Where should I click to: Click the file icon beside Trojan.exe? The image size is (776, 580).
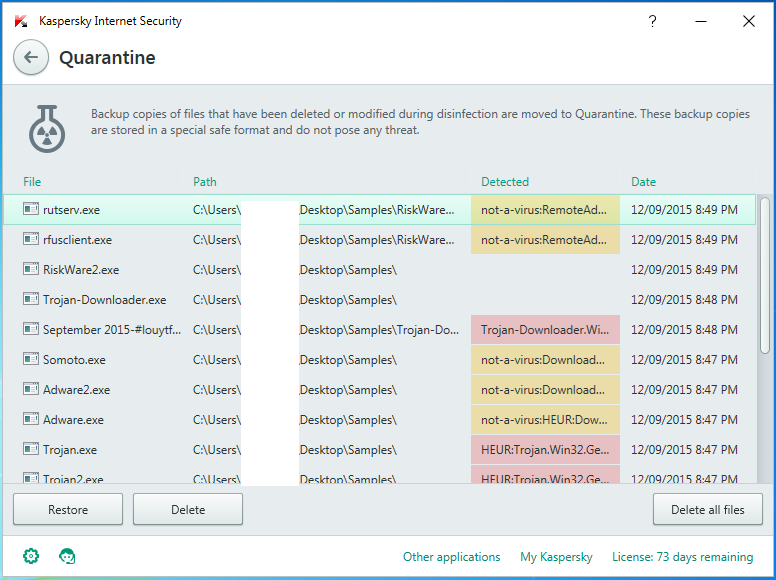31,449
